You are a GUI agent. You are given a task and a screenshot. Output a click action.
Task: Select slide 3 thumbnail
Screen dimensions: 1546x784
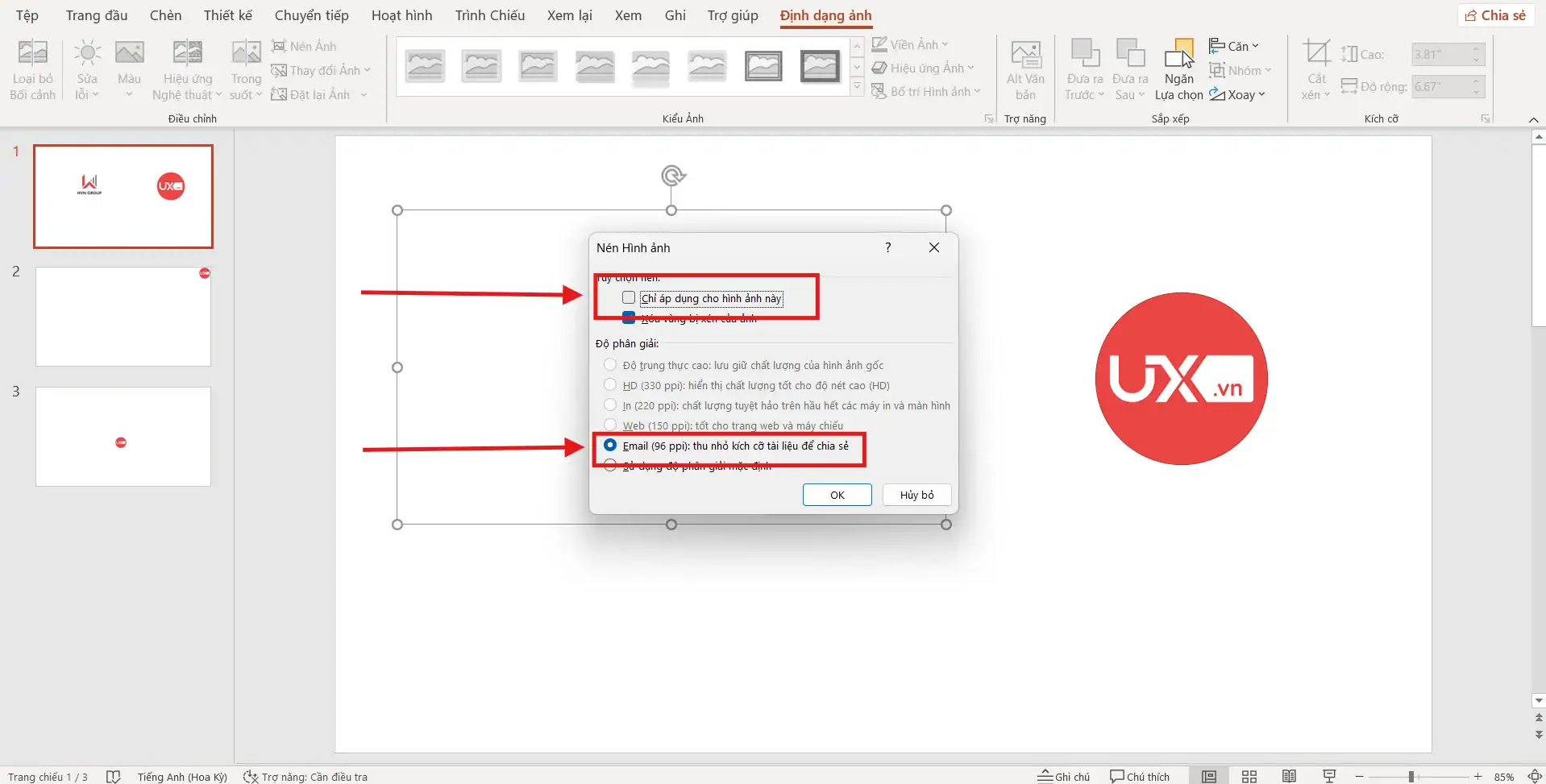coord(123,437)
